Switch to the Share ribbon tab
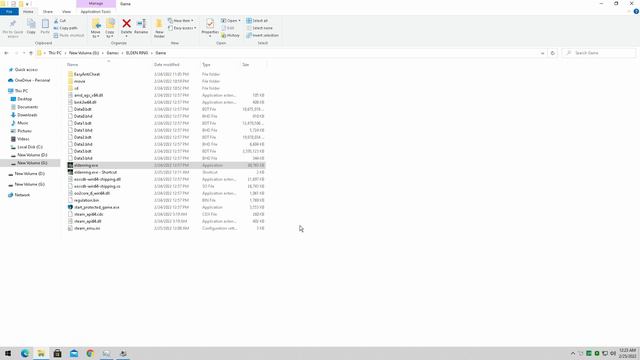 point(48,11)
